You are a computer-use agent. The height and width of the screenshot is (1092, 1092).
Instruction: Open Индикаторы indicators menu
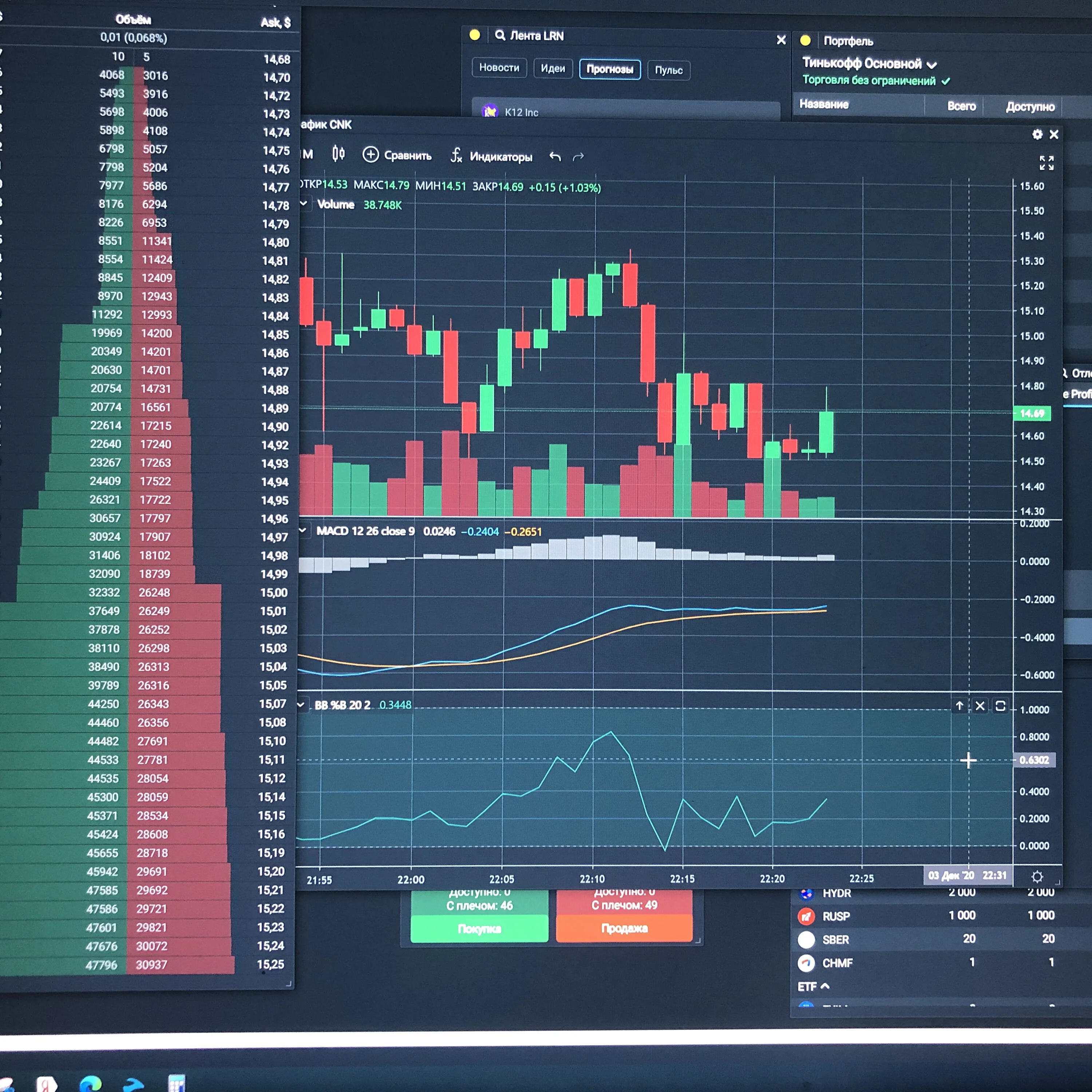click(491, 156)
